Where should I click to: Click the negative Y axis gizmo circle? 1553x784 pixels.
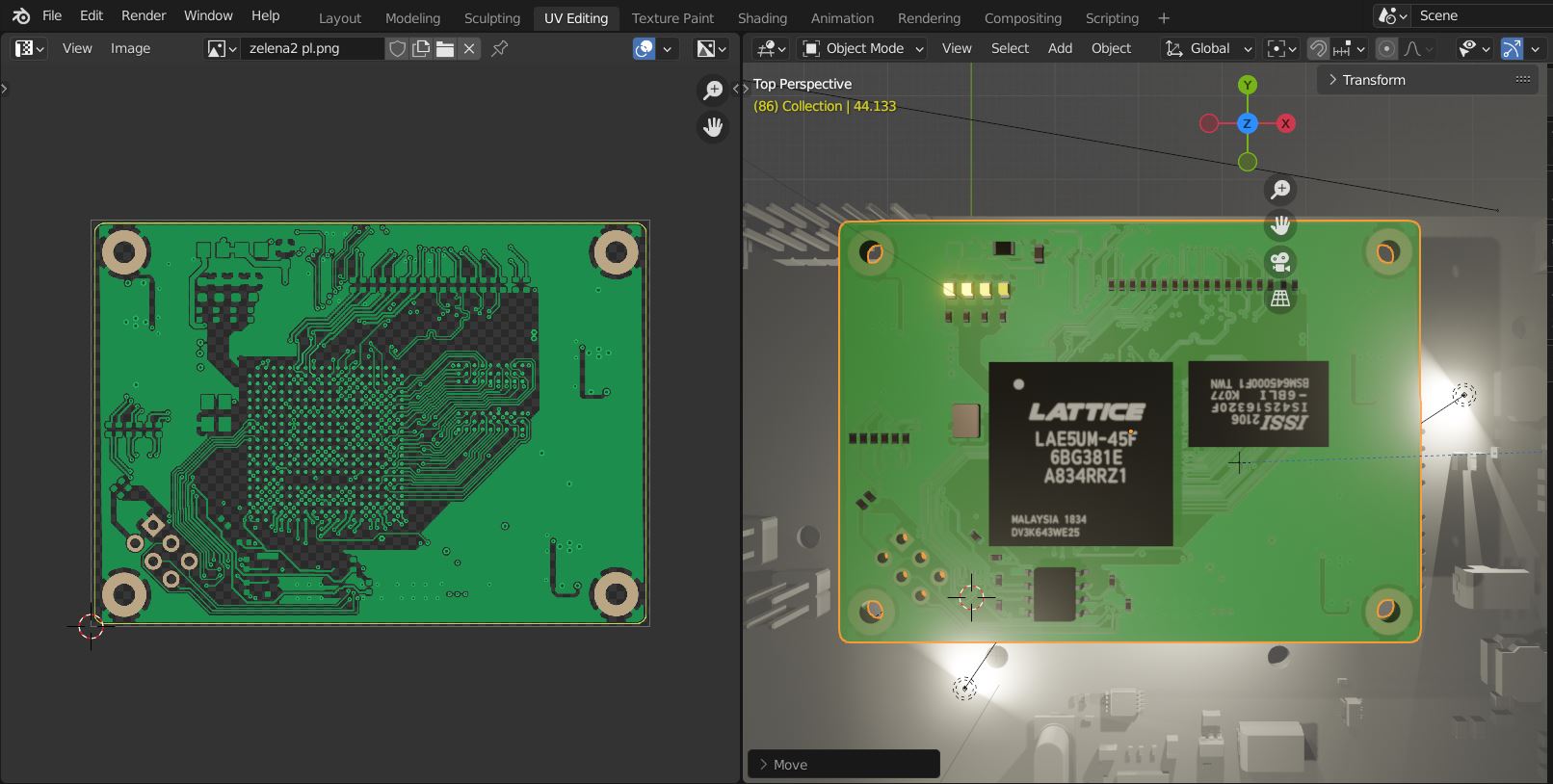(x=1248, y=162)
